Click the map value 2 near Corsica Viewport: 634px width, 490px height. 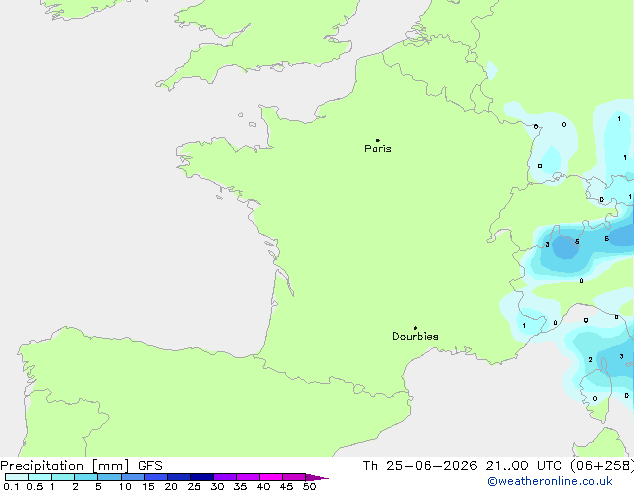590,359
